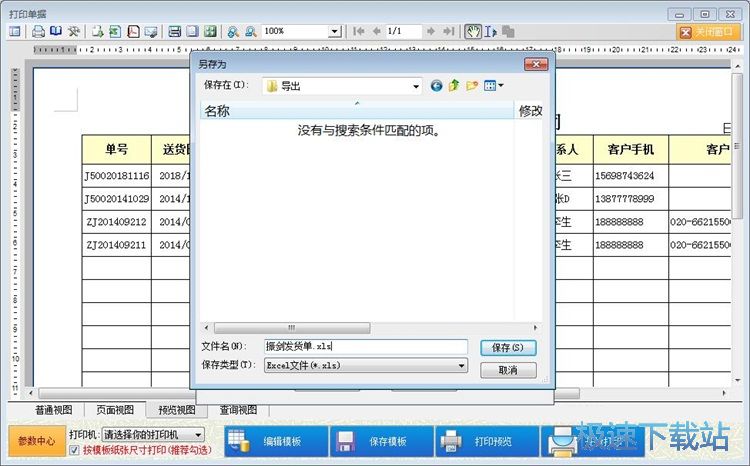This screenshot has width=750, height=466.
Task: Open the 100% zoom dropdown
Action: [334, 32]
